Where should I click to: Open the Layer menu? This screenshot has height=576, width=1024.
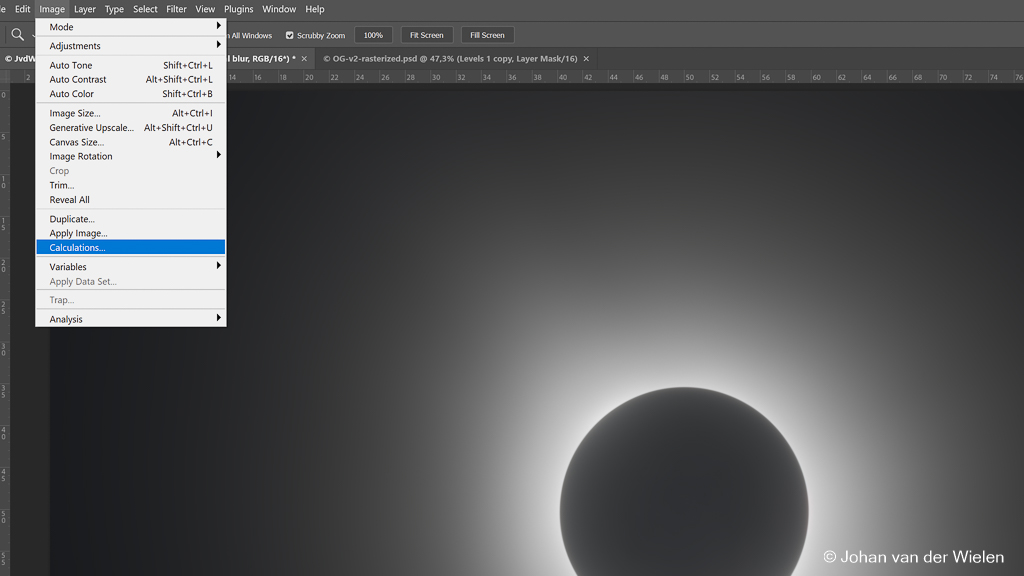tap(85, 9)
